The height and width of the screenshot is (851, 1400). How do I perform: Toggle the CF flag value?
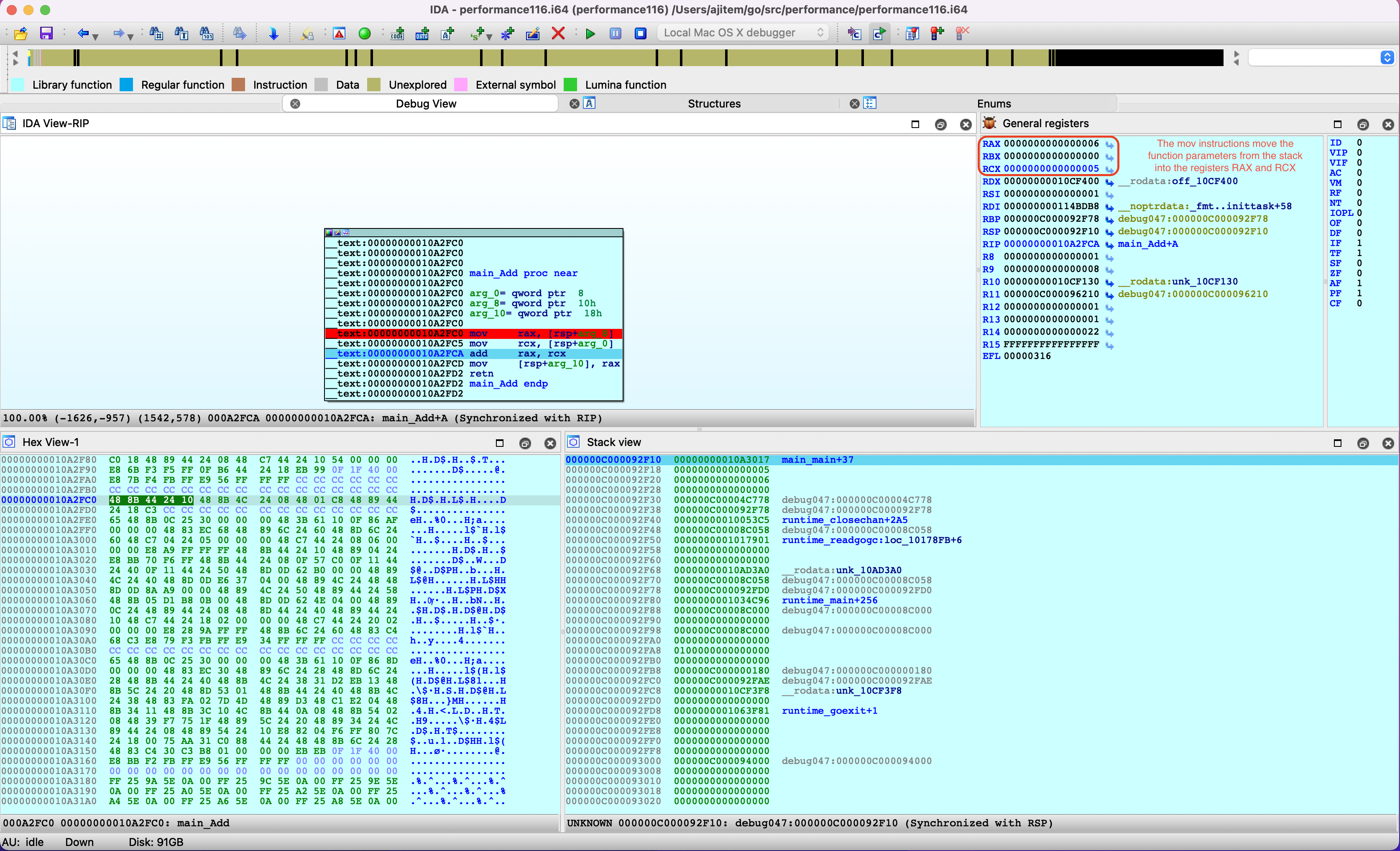pos(1359,304)
